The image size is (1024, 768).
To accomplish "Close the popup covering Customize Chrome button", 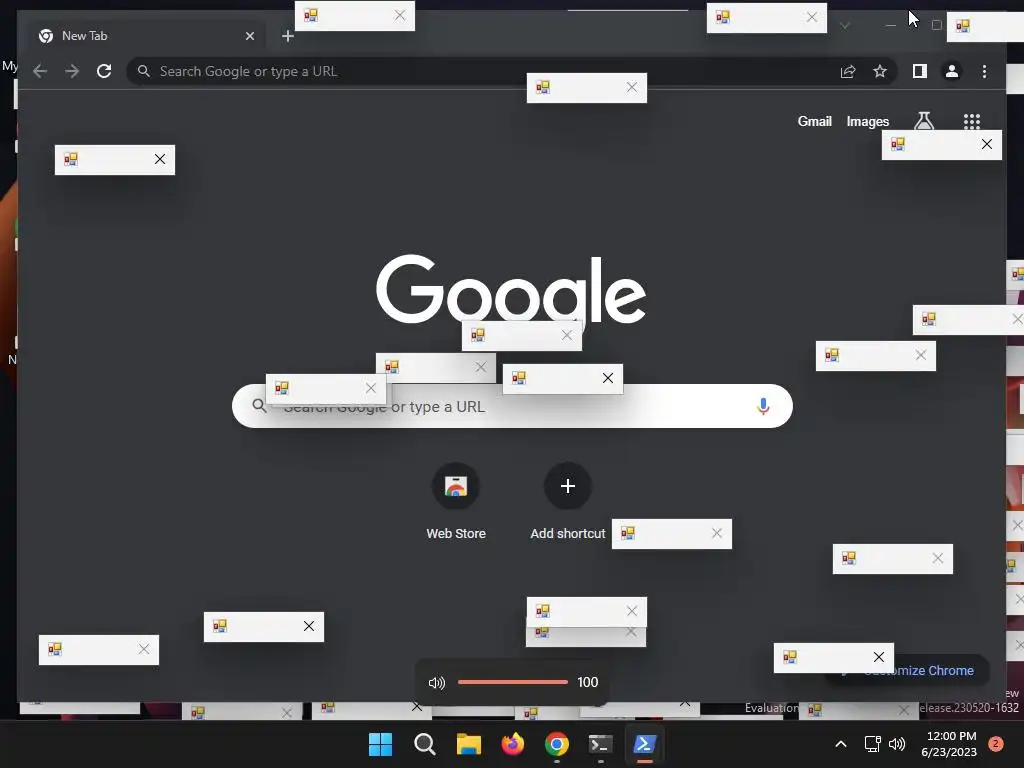I will 878,657.
